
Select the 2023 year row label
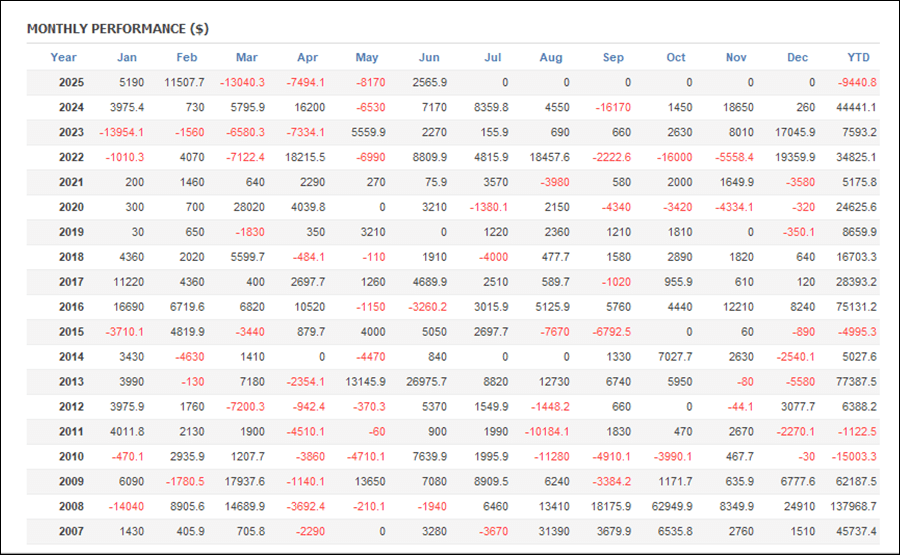point(71,133)
